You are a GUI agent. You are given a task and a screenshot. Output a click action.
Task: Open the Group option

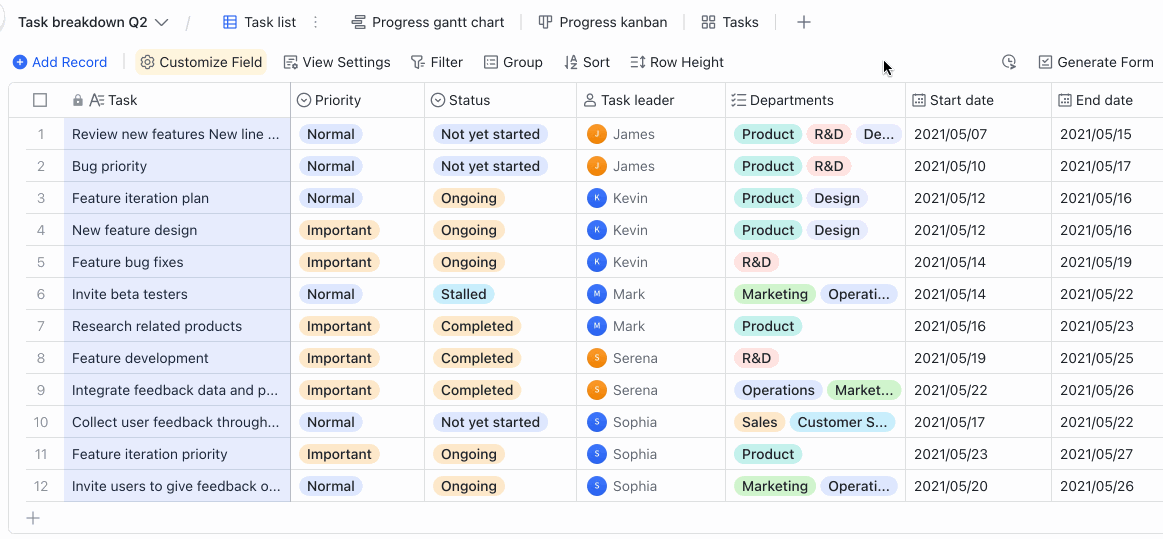point(513,62)
